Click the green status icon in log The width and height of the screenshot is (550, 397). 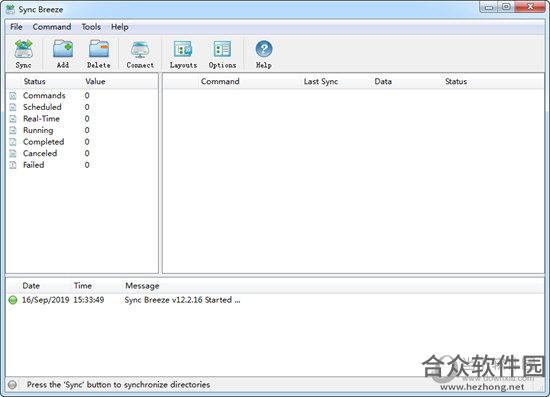point(13,300)
